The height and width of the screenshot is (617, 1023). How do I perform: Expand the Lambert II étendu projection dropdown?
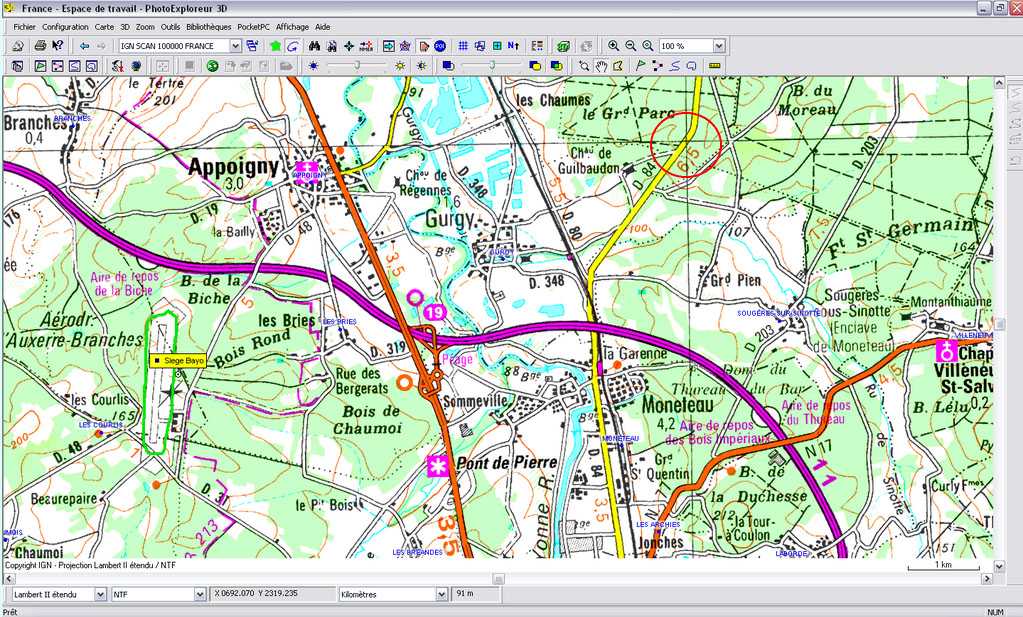[x=100, y=594]
